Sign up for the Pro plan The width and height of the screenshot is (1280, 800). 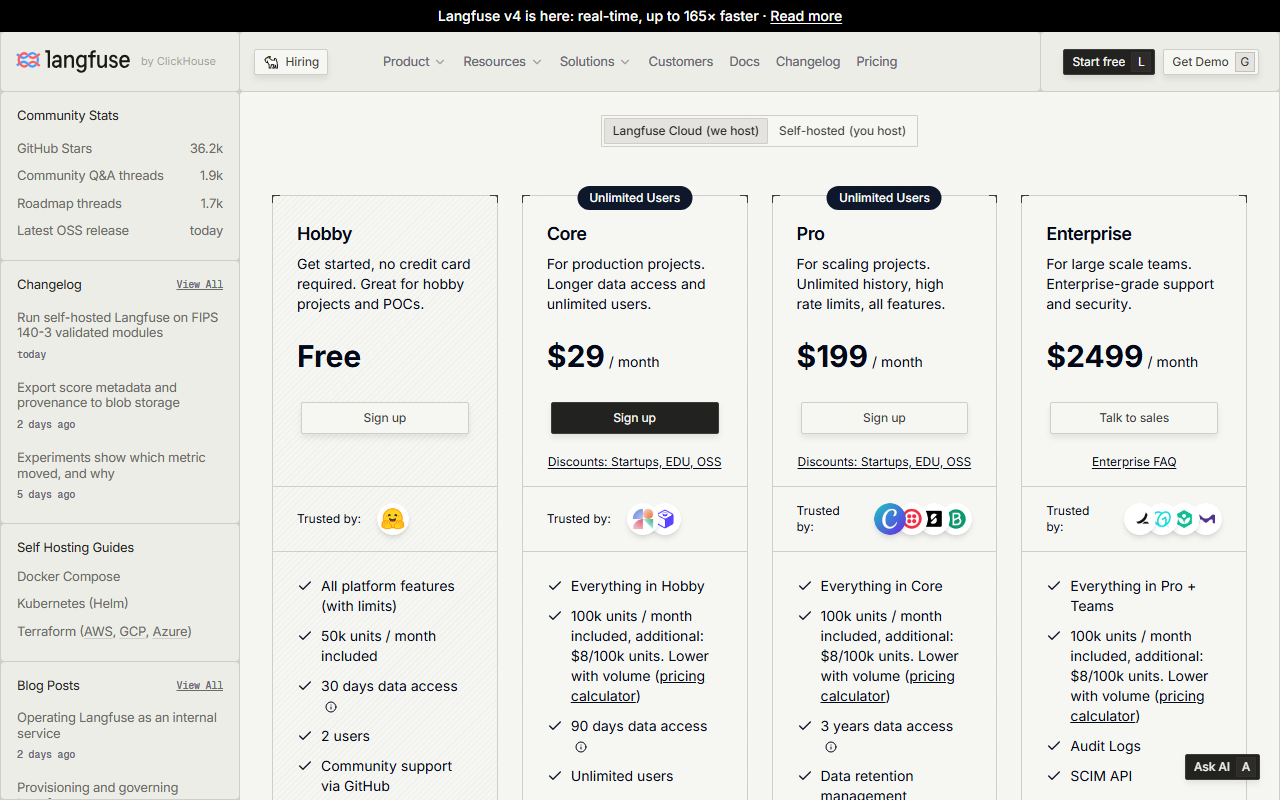pos(884,418)
